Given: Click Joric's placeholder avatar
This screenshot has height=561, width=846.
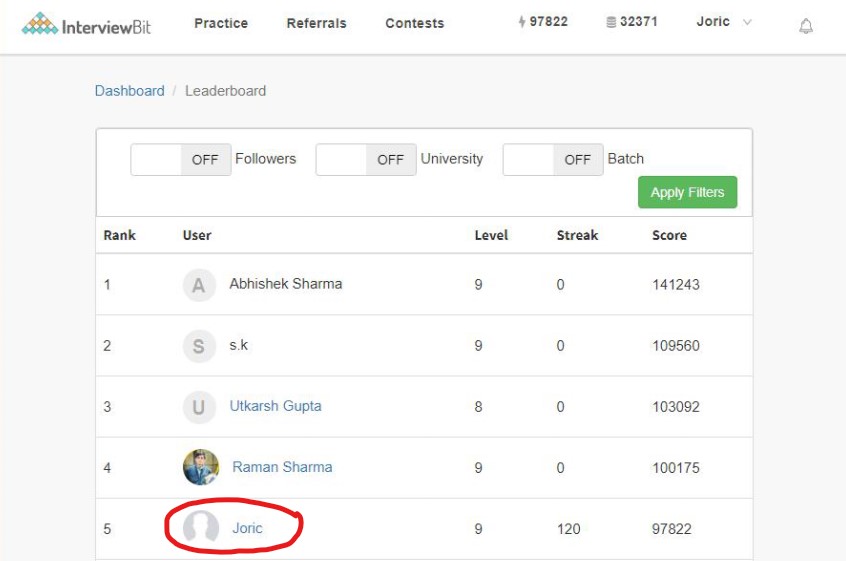Looking at the screenshot, I should 201,527.
